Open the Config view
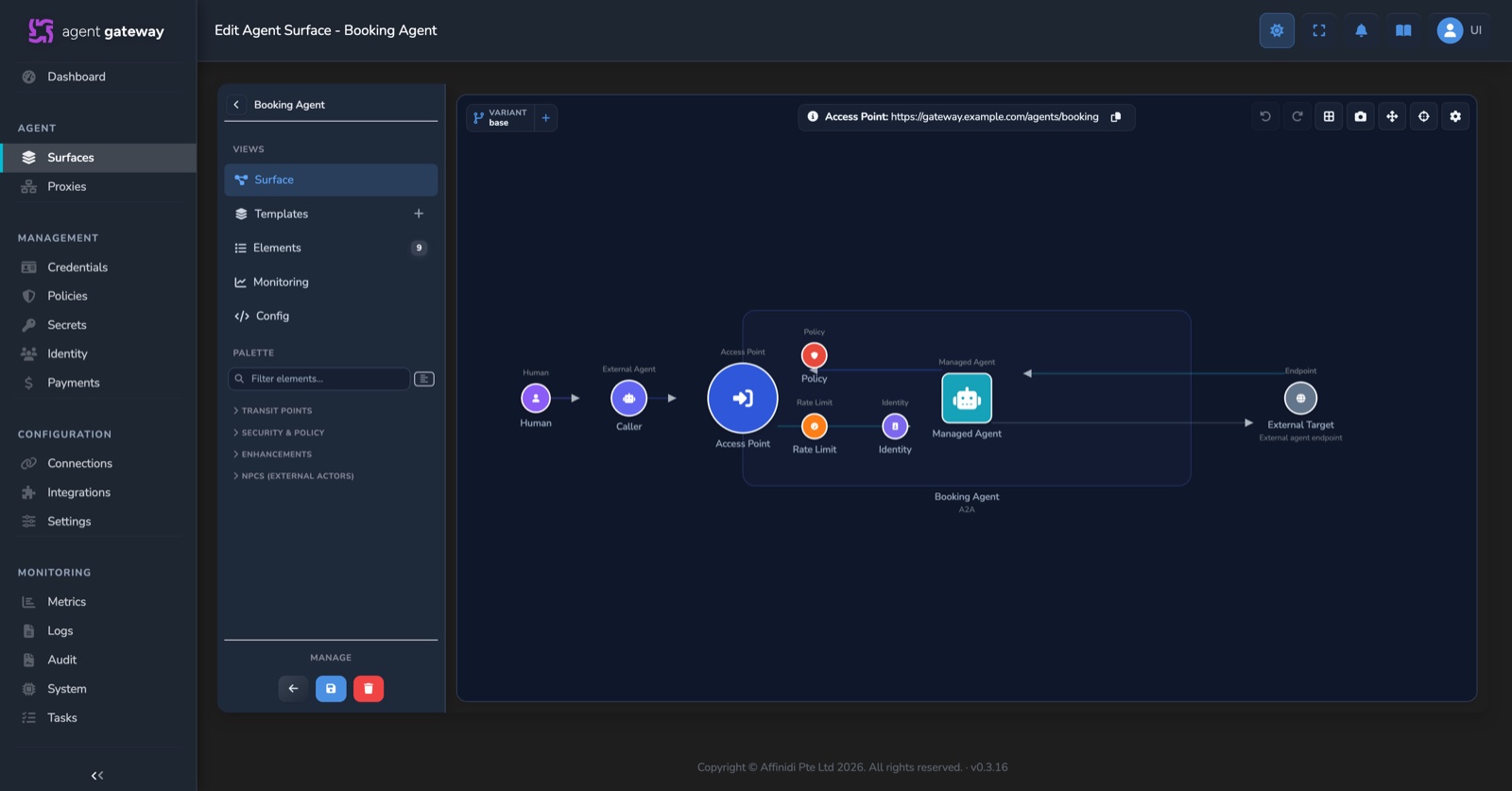This screenshot has width=1512, height=791. tap(331, 316)
